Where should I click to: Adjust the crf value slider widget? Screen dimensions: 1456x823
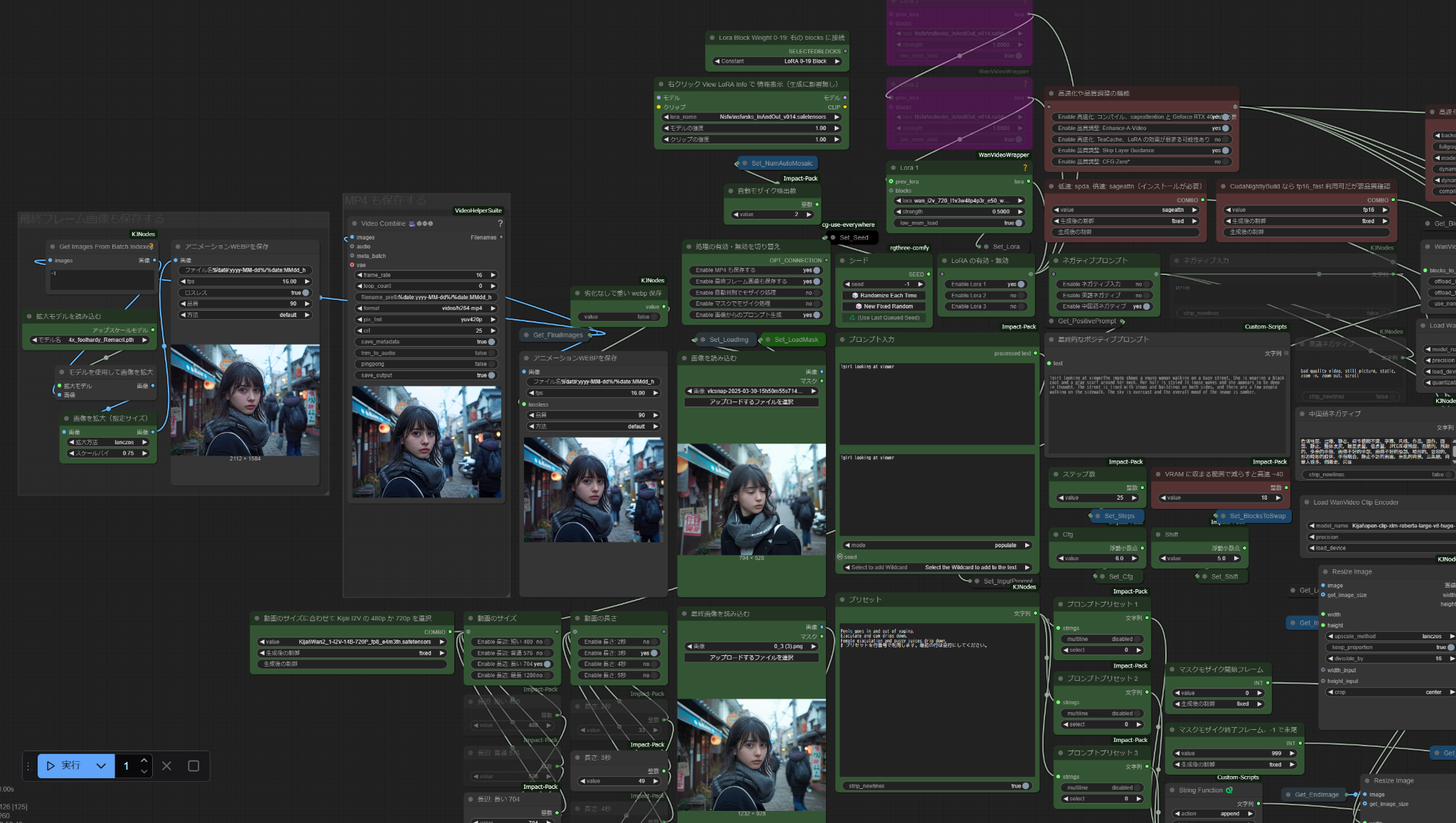click(x=426, y=330)
